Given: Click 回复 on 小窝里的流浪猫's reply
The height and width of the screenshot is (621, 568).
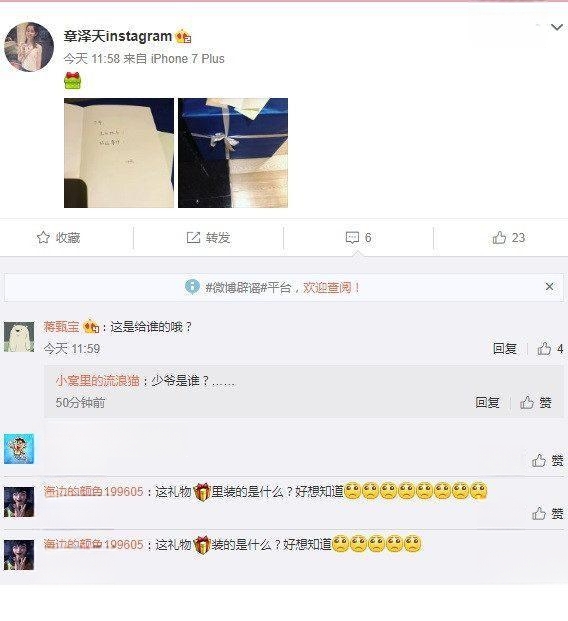Looking at the screenshot, I should tap(487, 402).
